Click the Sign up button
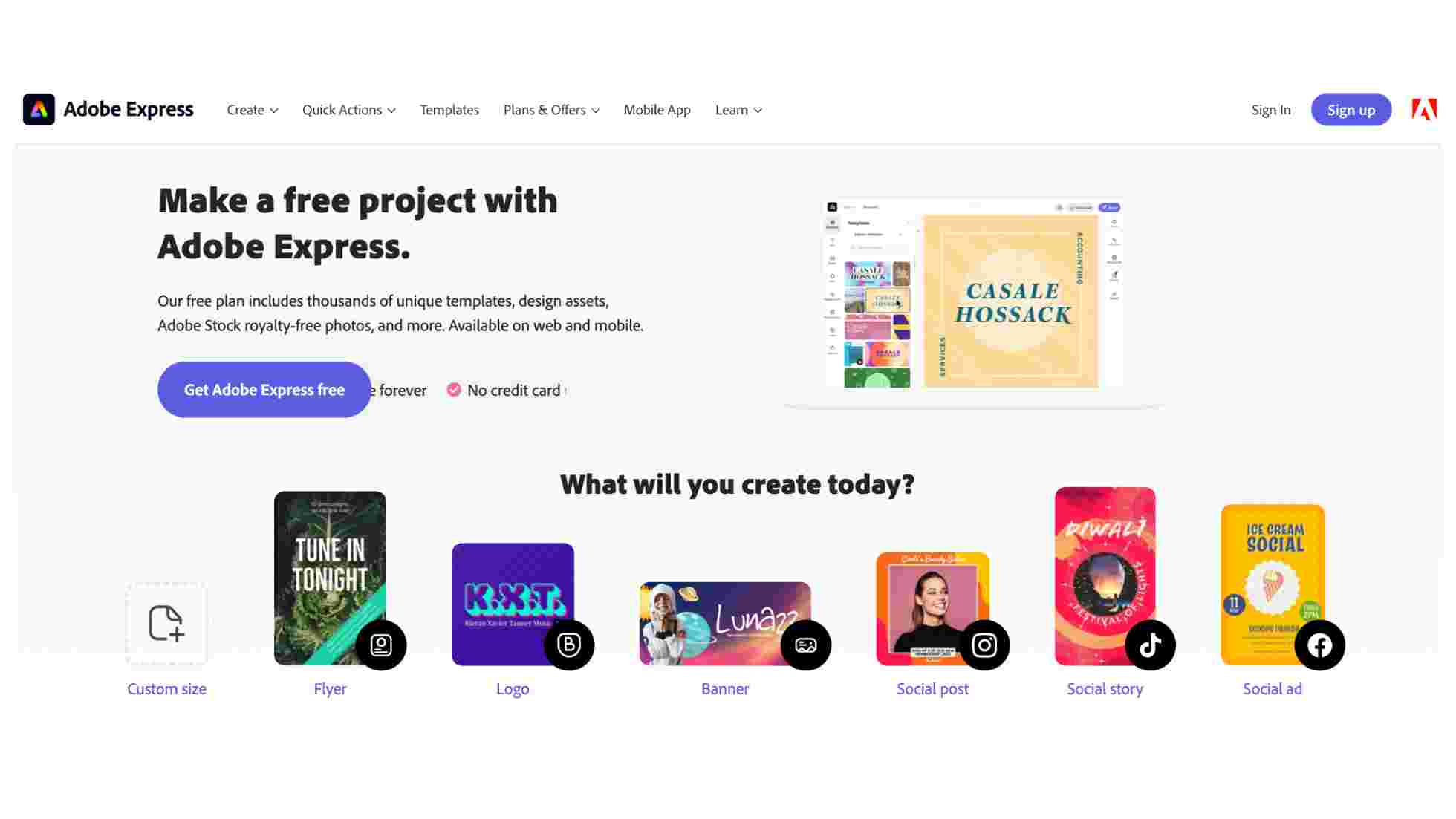 (1351, 109)
